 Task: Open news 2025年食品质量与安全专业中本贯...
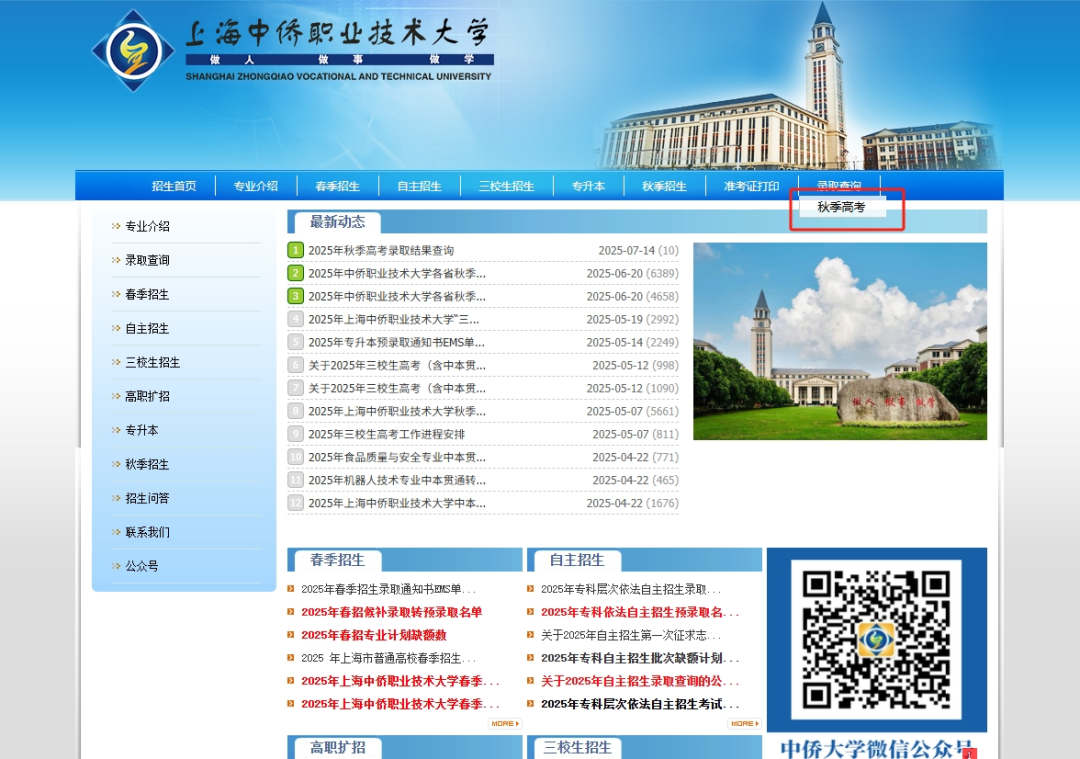[397, 457]
